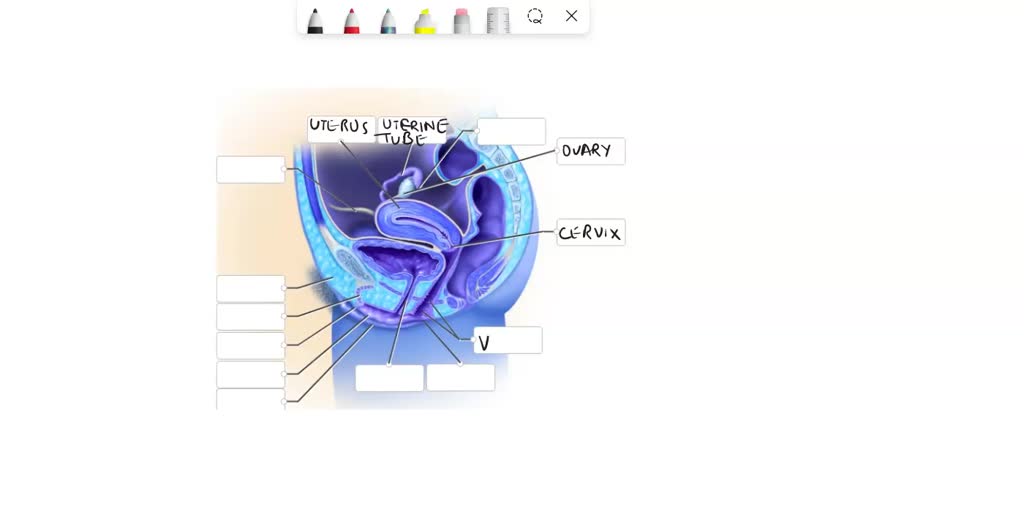The image size is (1024, 512).
Task: Close the inking toolbar
Action: pos(571,16)
